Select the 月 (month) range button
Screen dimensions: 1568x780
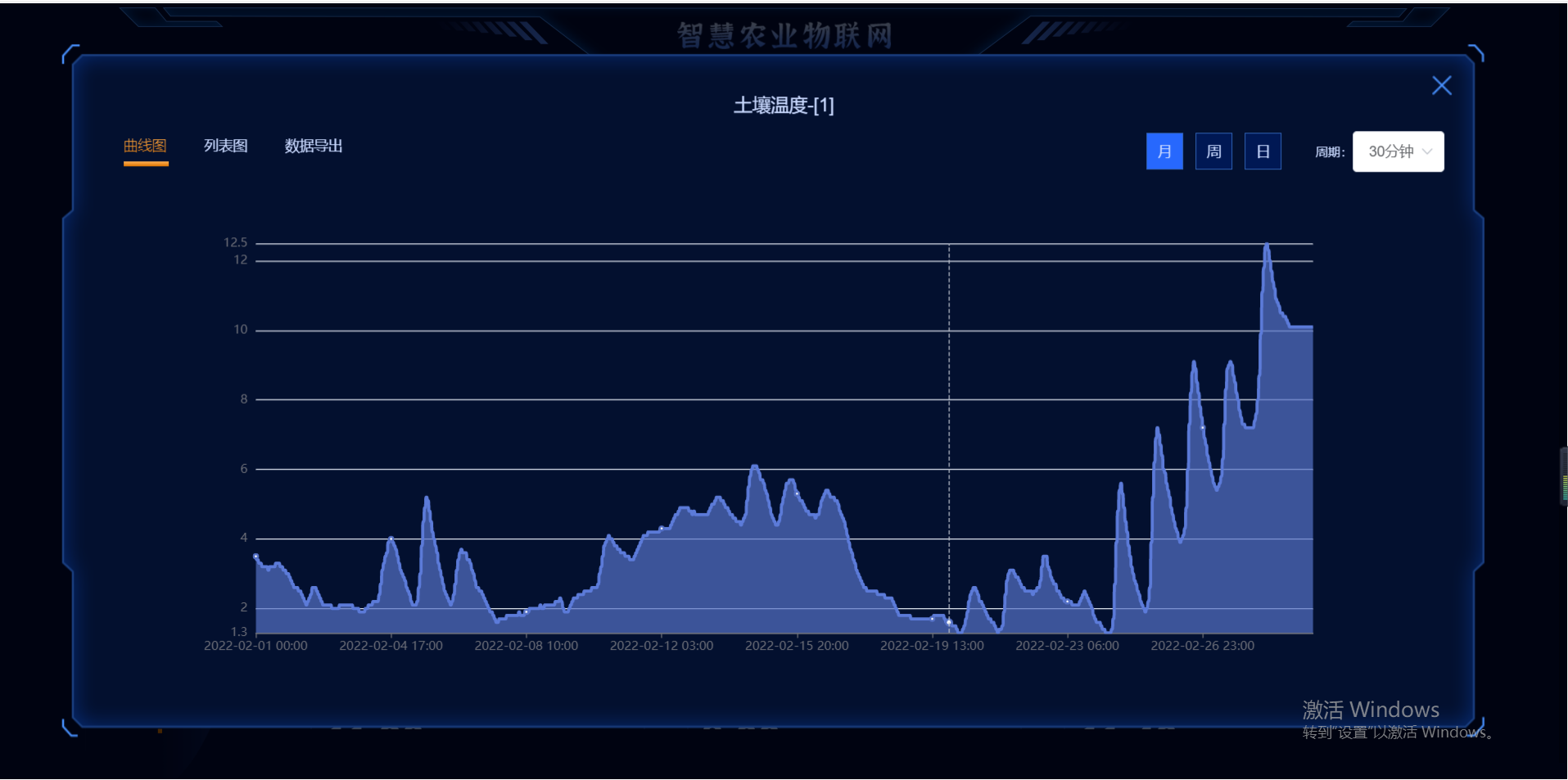pyautogui.click(x=1164, y=151)
